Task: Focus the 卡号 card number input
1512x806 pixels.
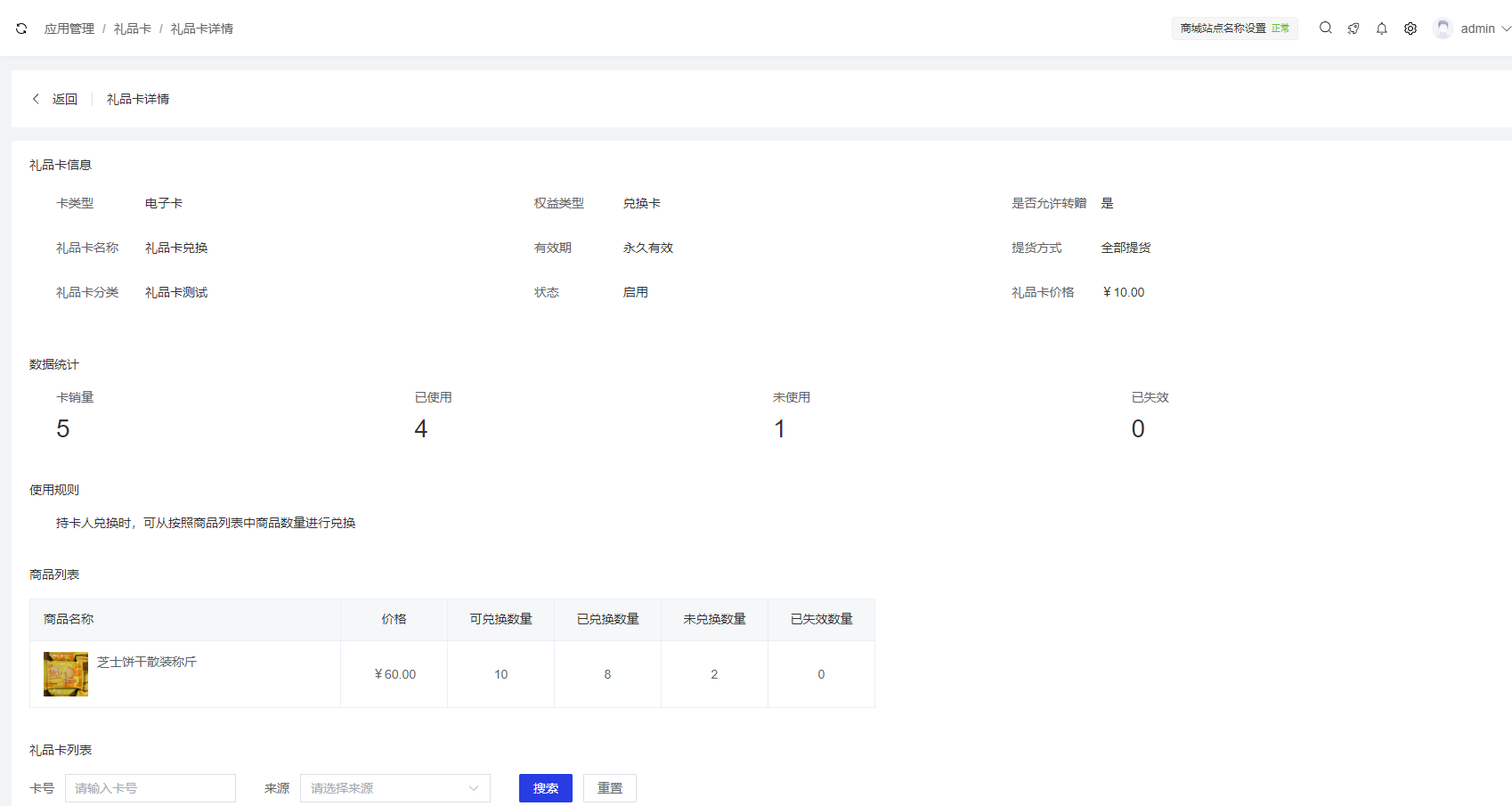Action: pos(150,788)
